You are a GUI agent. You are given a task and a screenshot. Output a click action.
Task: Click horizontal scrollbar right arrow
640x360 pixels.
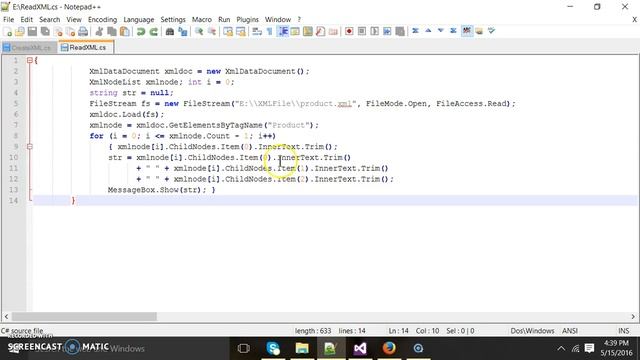click(633, 317)
